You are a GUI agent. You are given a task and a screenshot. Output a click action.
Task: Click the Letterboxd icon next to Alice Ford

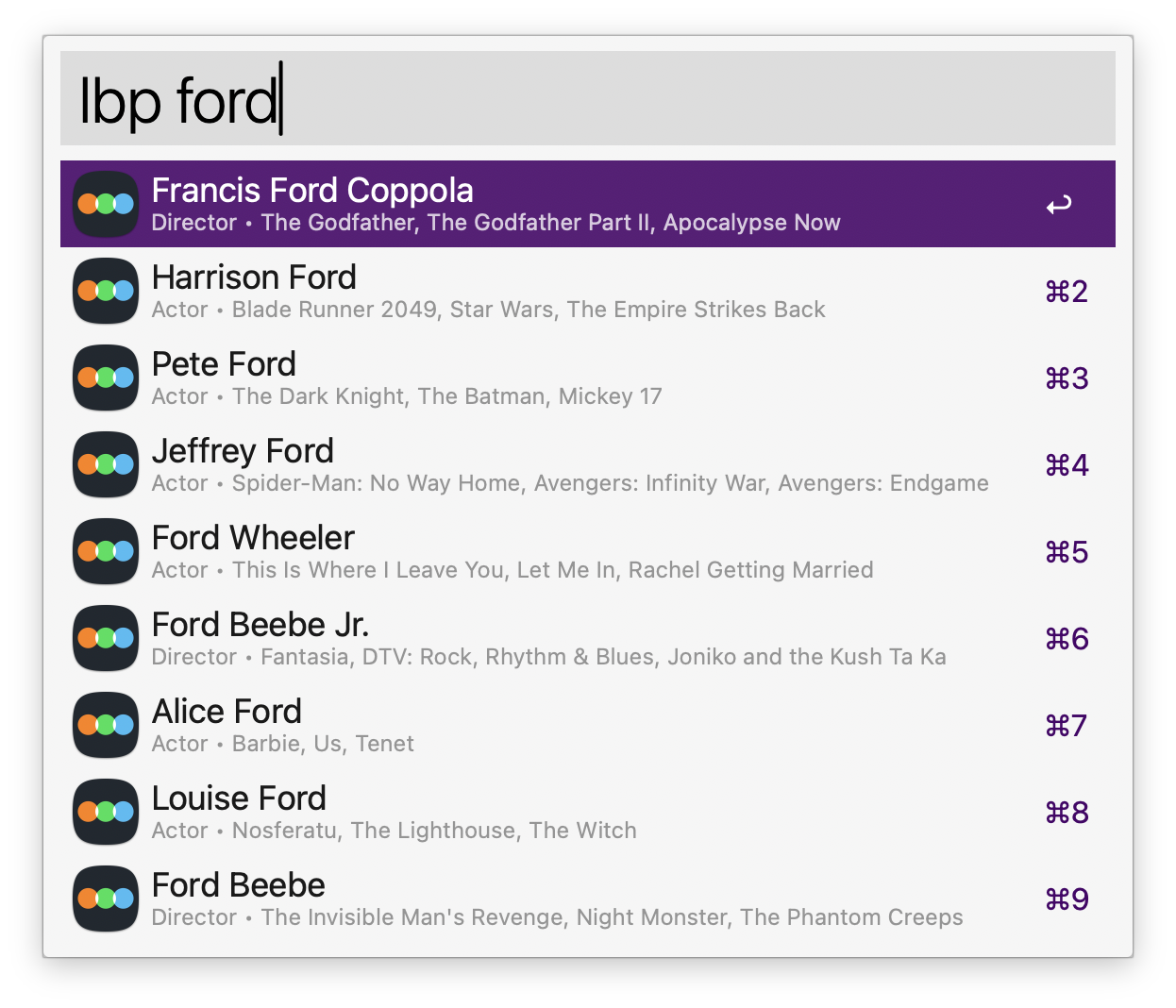point(106,725)
